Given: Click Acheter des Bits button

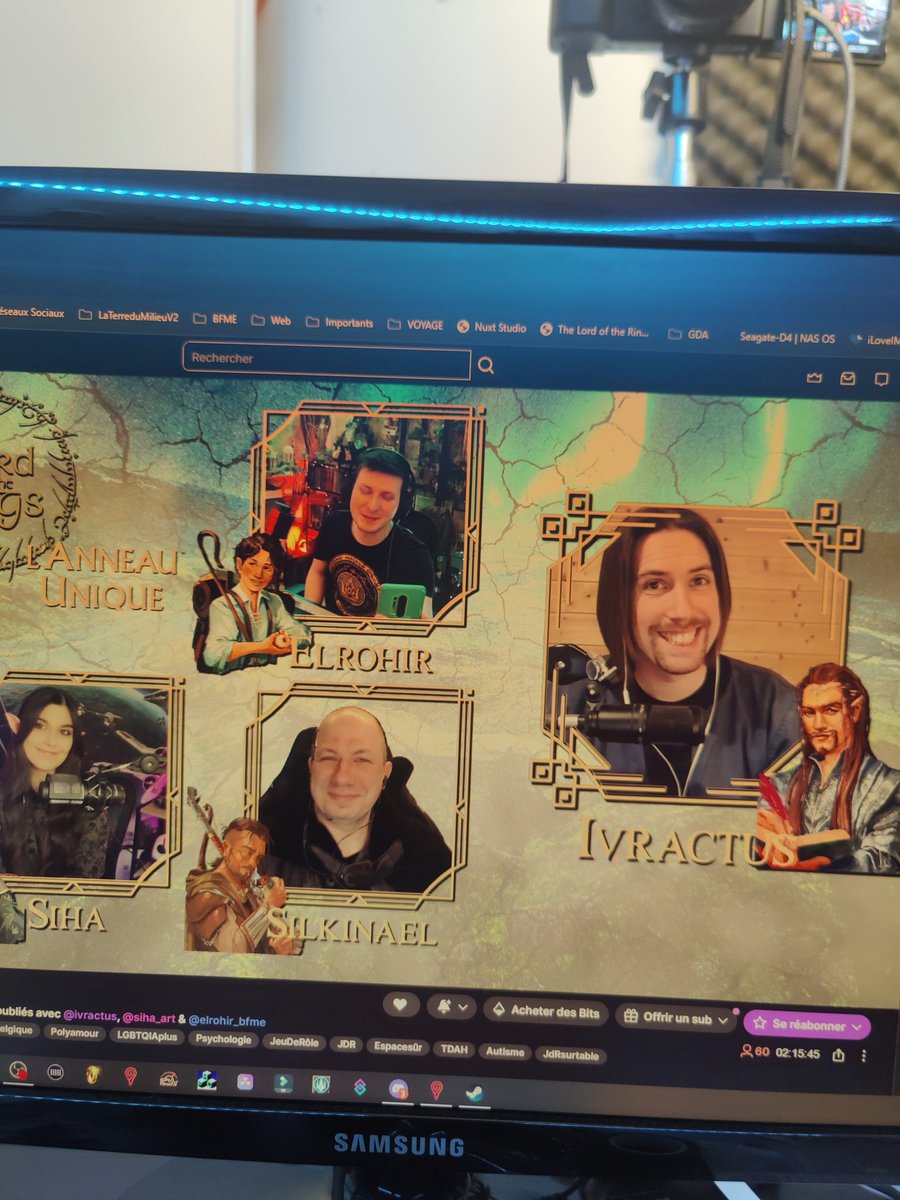Looking at the screenshot, I should click(545, 1012).
